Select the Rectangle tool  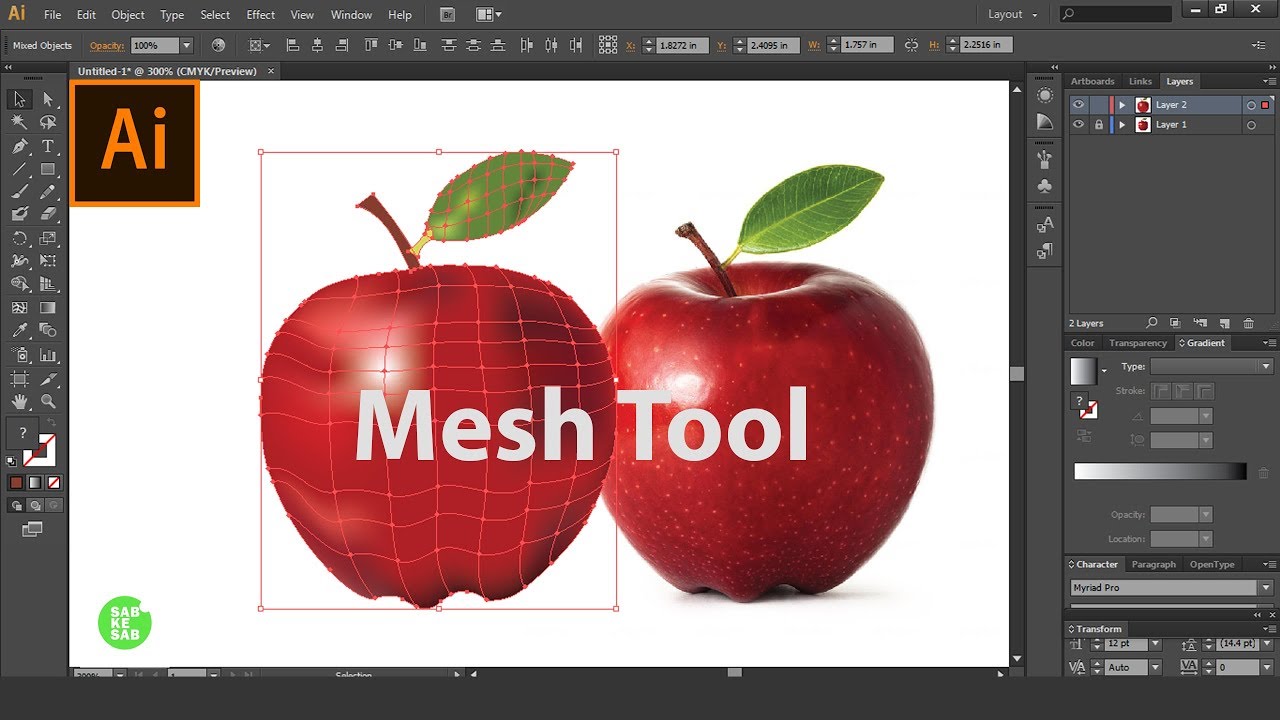point(48,169)
